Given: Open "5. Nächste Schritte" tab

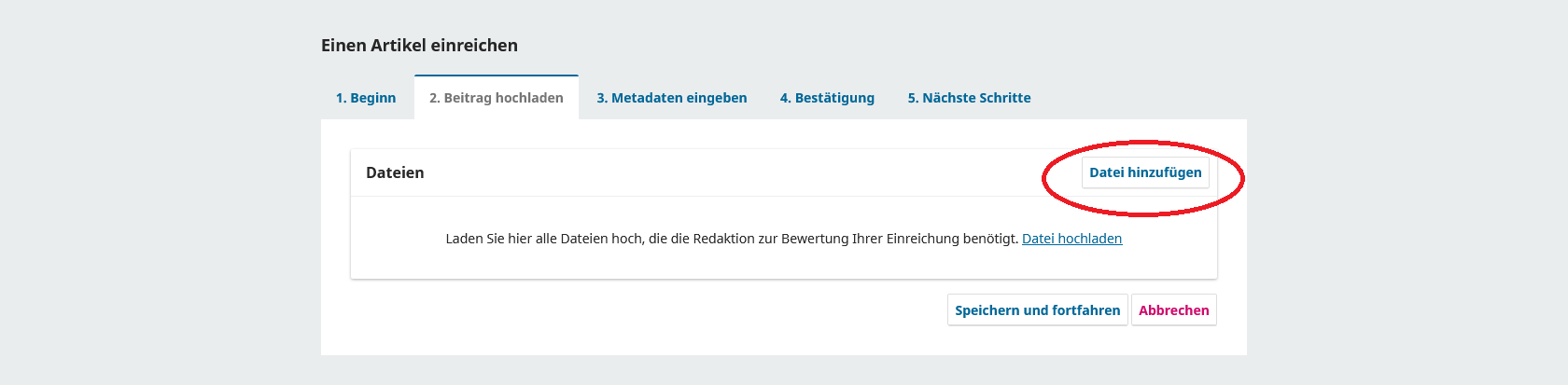Looking at the screenshot, I should pos(969,98).
